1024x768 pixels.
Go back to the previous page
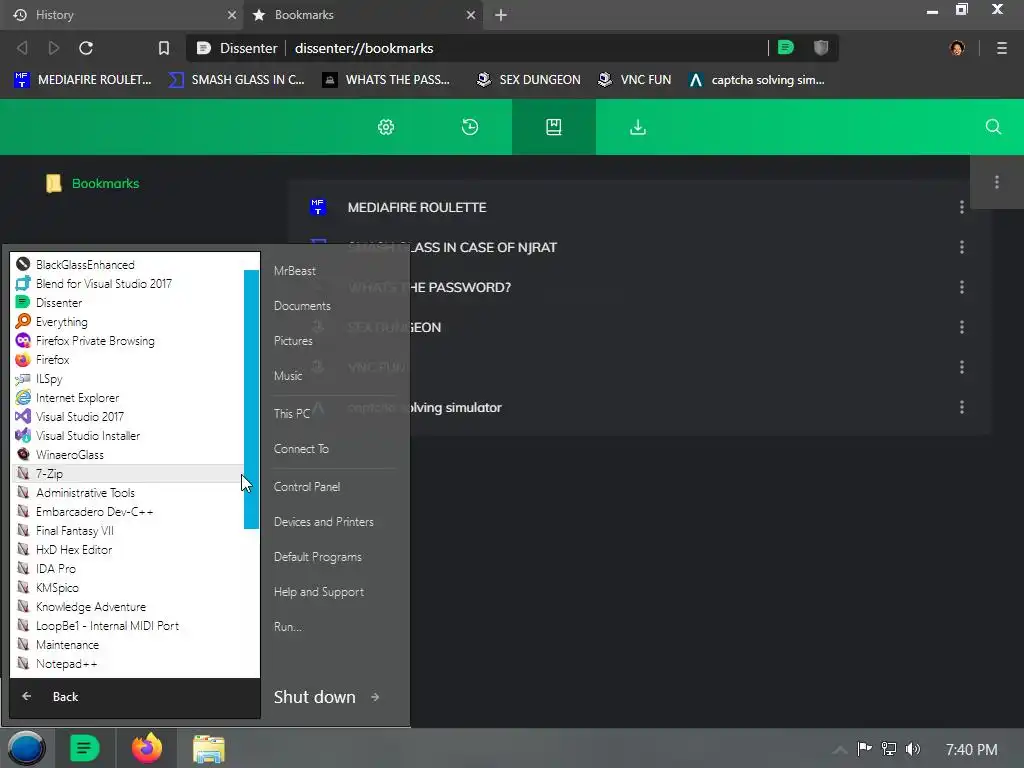(x=22, y=48)
